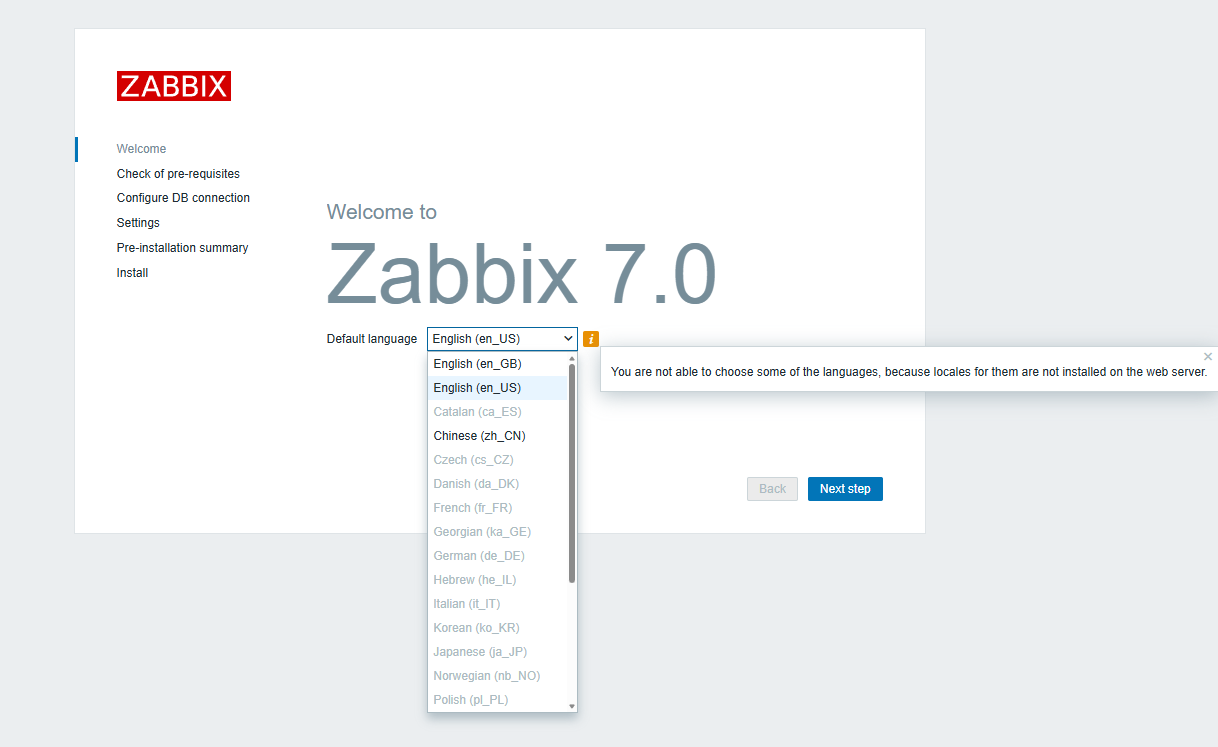Pick German (de_DE) language option
The height and width of the screenshot is (747, 1218).
pos(498,556)
